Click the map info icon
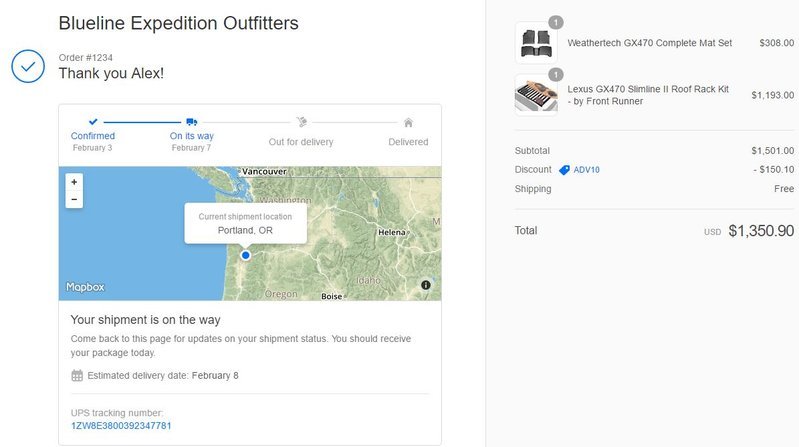Screen dimensions: 799x447 point(426,285)
